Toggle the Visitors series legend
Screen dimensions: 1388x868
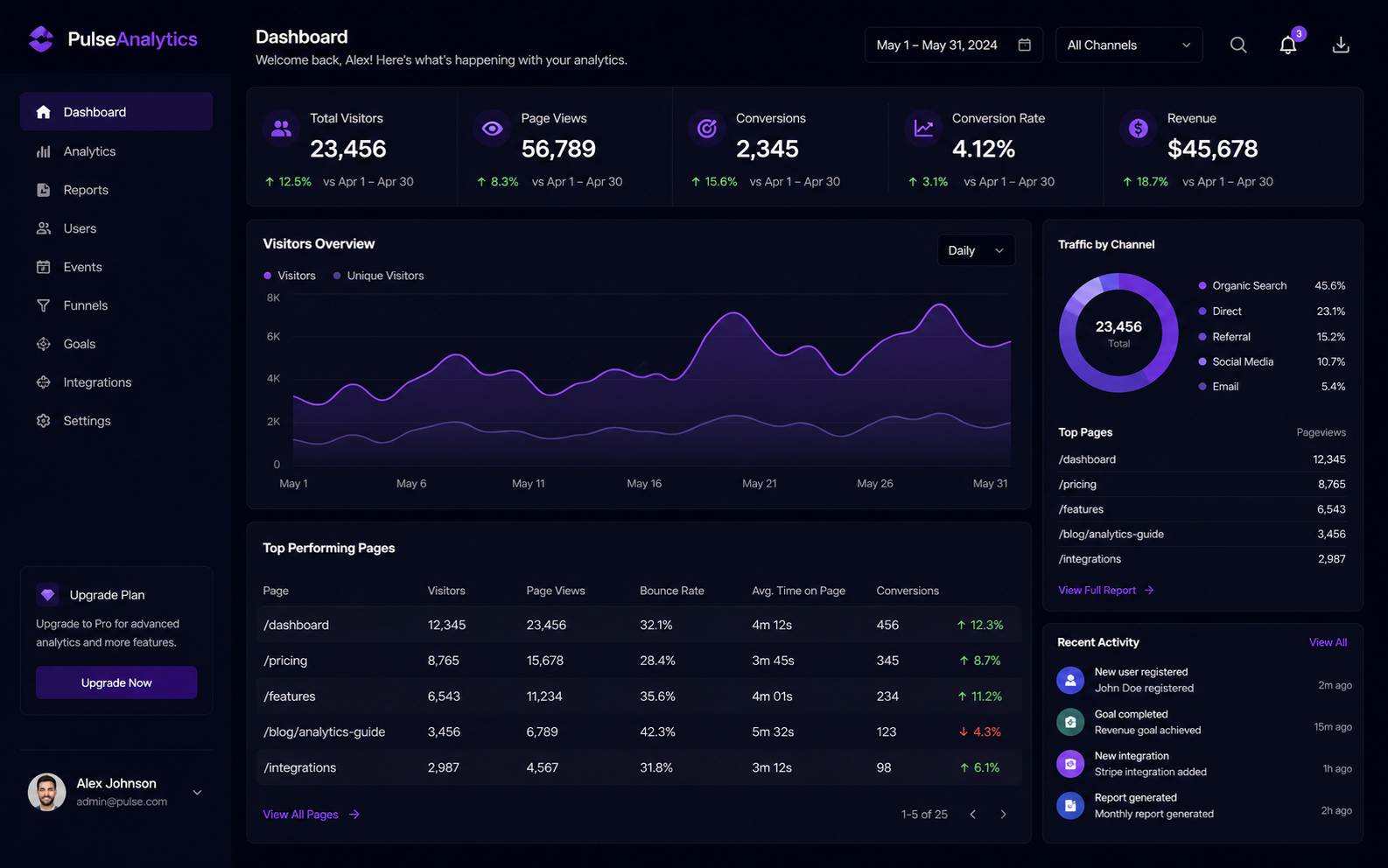coord(290,276)
